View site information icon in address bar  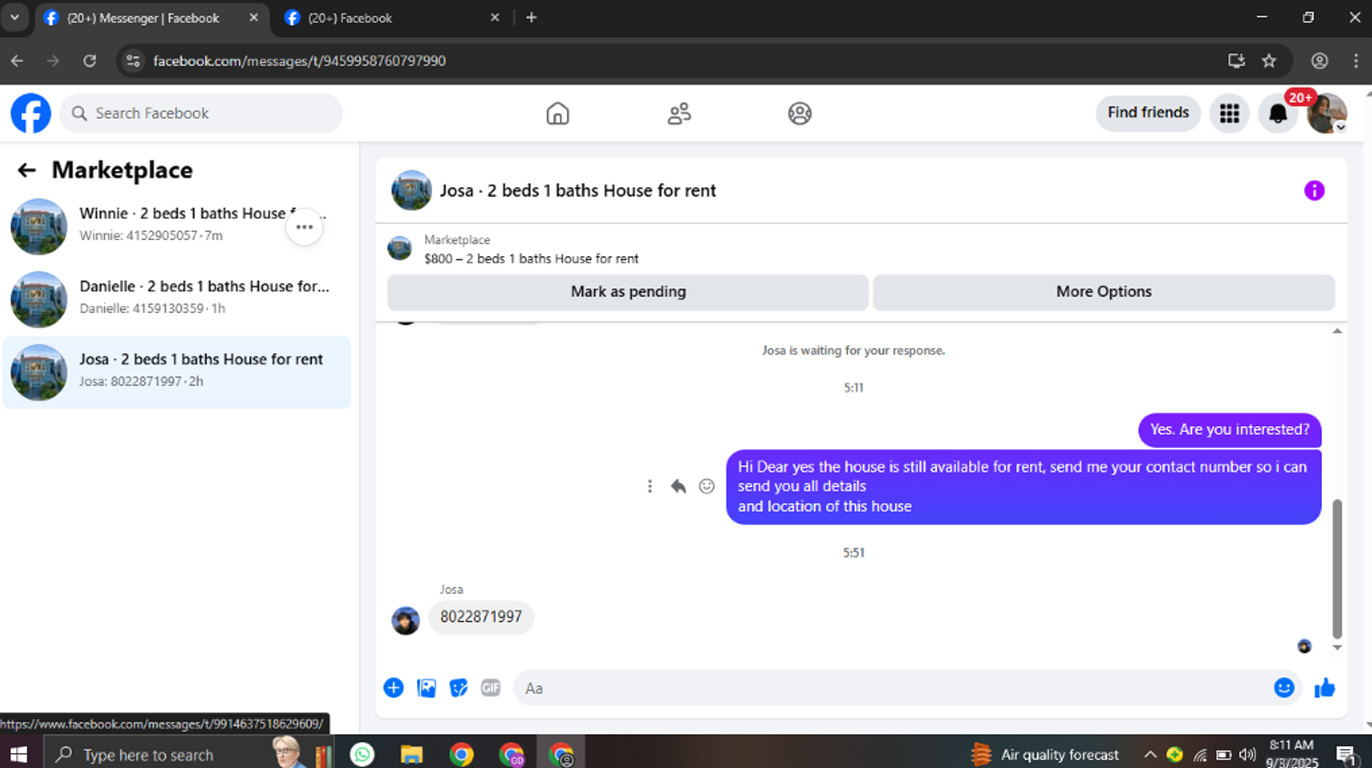click(x=133, y=61)
